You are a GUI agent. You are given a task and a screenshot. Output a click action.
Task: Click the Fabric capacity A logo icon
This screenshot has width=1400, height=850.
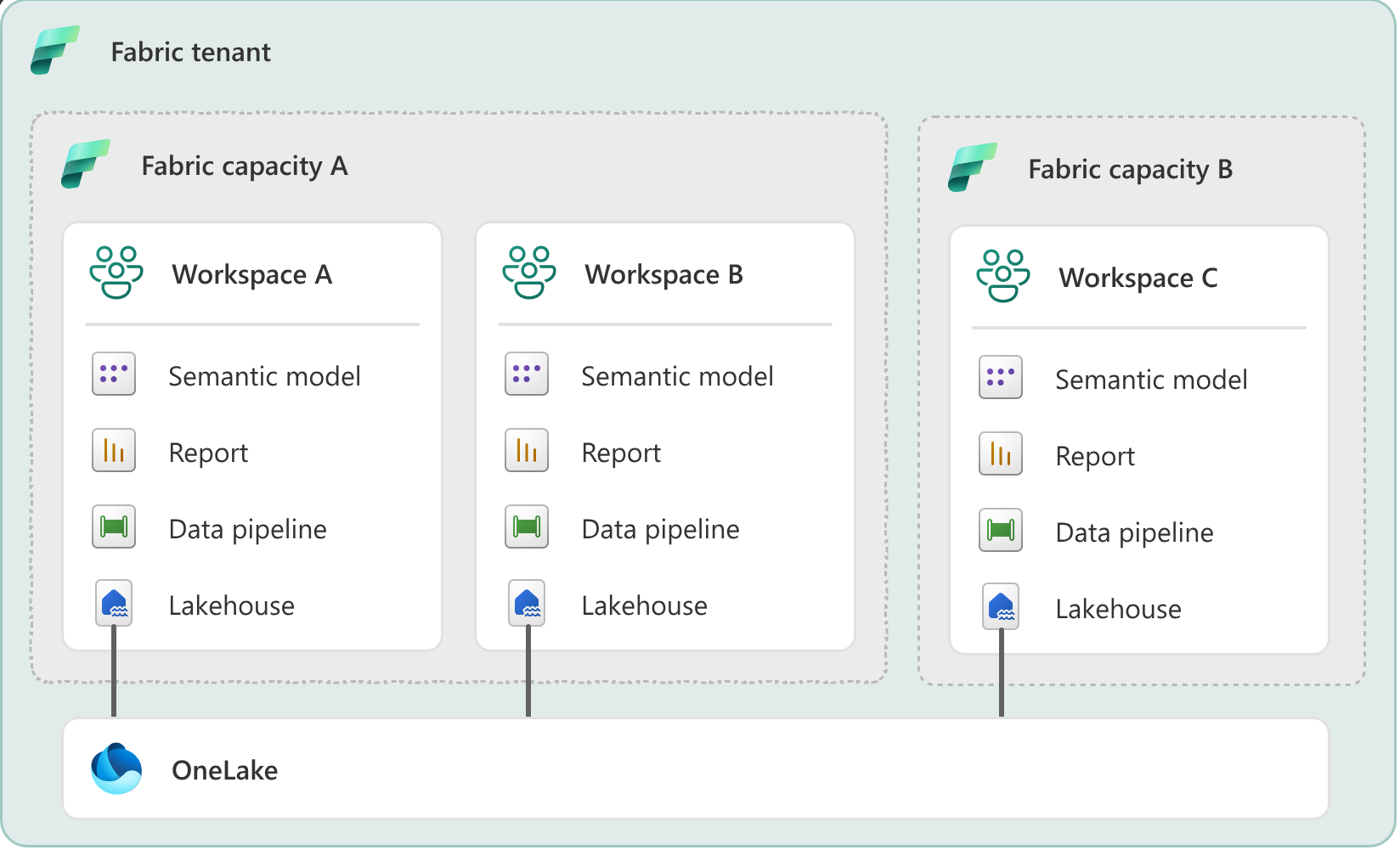[x=86, y=164]
